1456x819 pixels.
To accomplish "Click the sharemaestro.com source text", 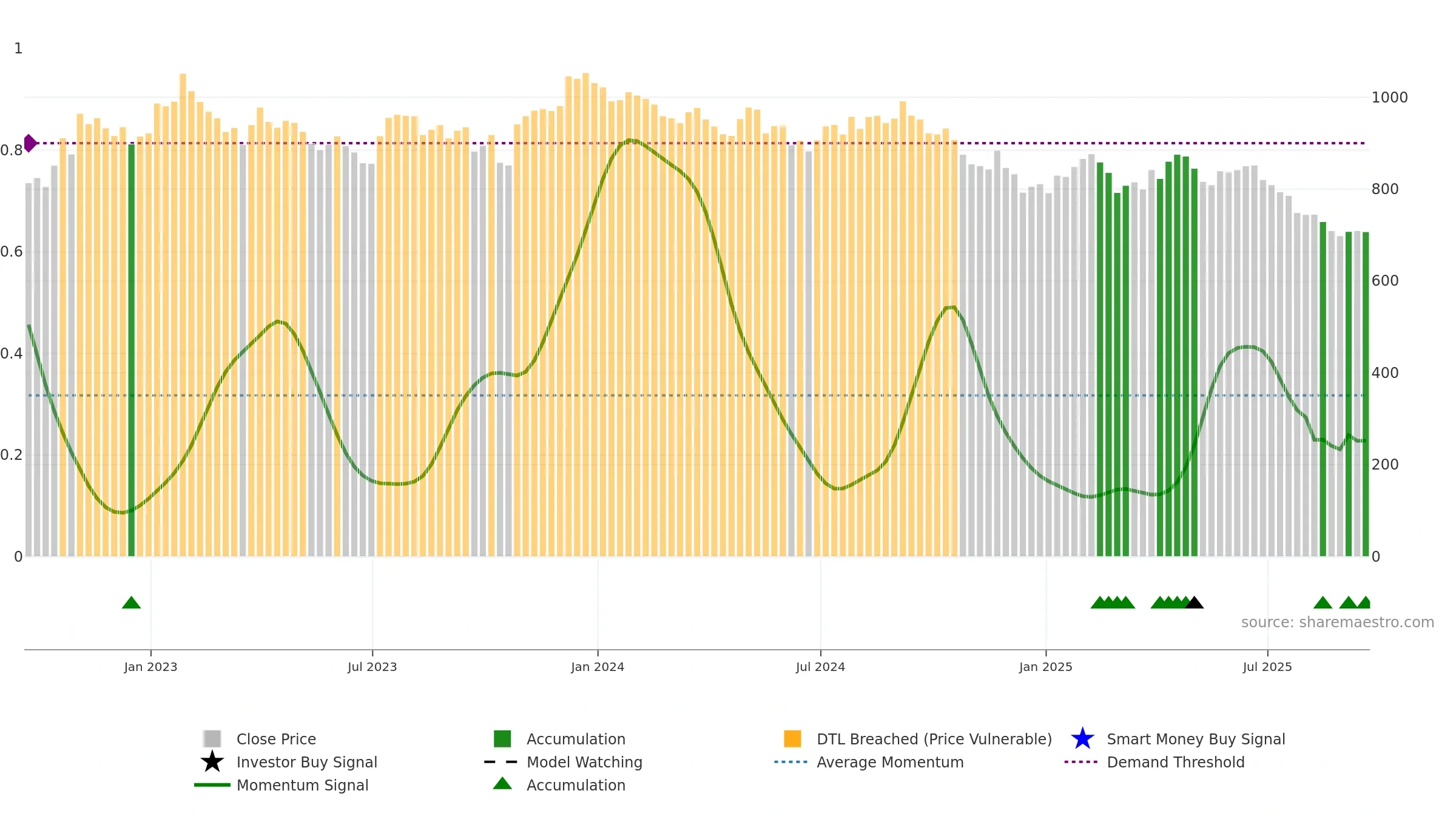I will click(1338, 622).
